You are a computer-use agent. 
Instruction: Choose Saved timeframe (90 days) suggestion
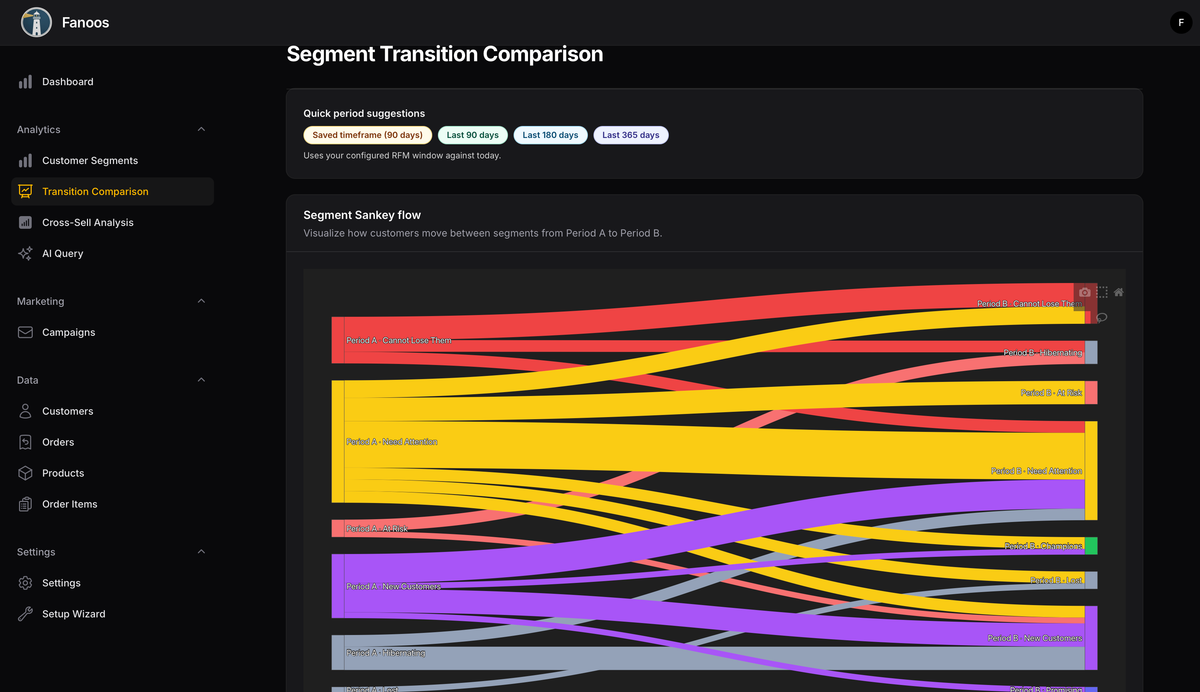click(367, 135)
